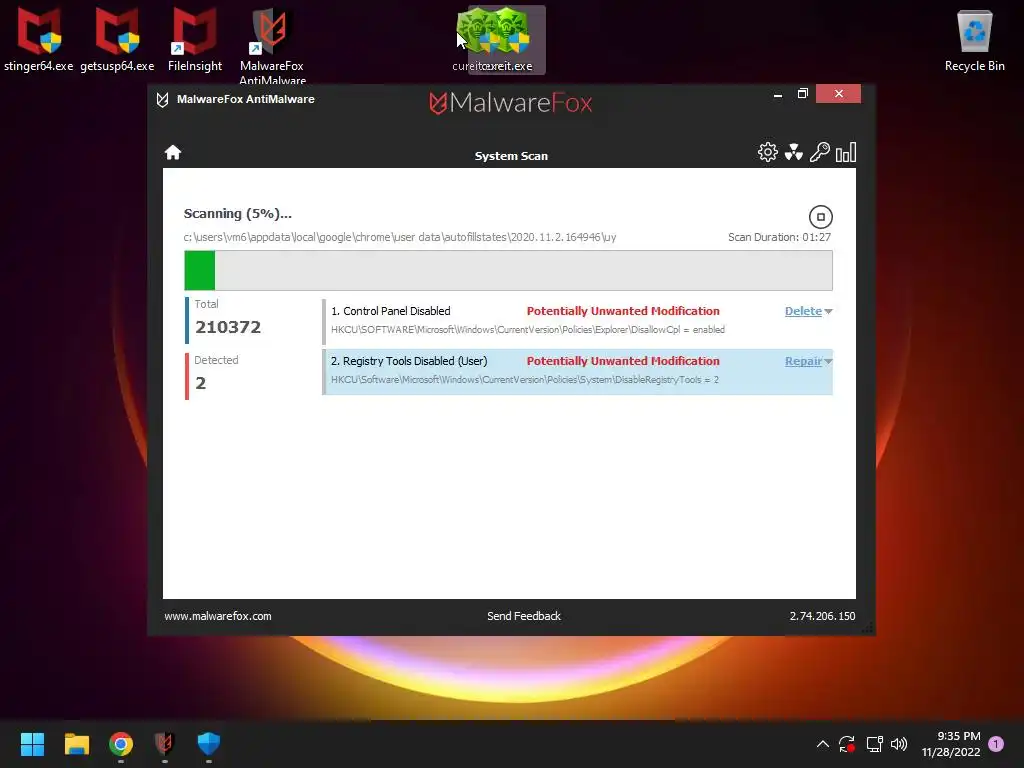
Task: Click MalwareFox logo in title bar
Action: (511, 103)
